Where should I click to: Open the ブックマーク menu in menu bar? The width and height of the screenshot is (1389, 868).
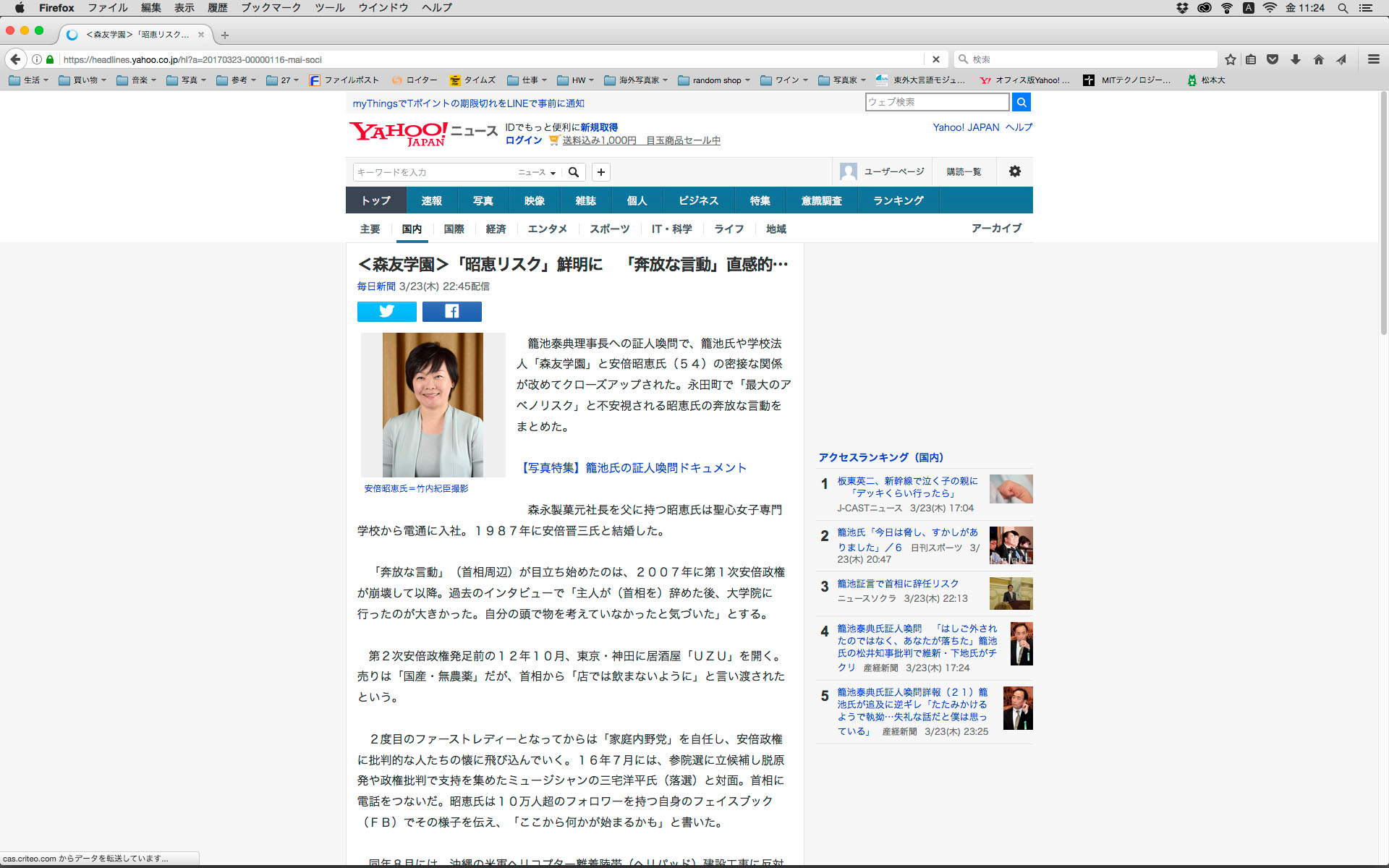coord(271,8)
